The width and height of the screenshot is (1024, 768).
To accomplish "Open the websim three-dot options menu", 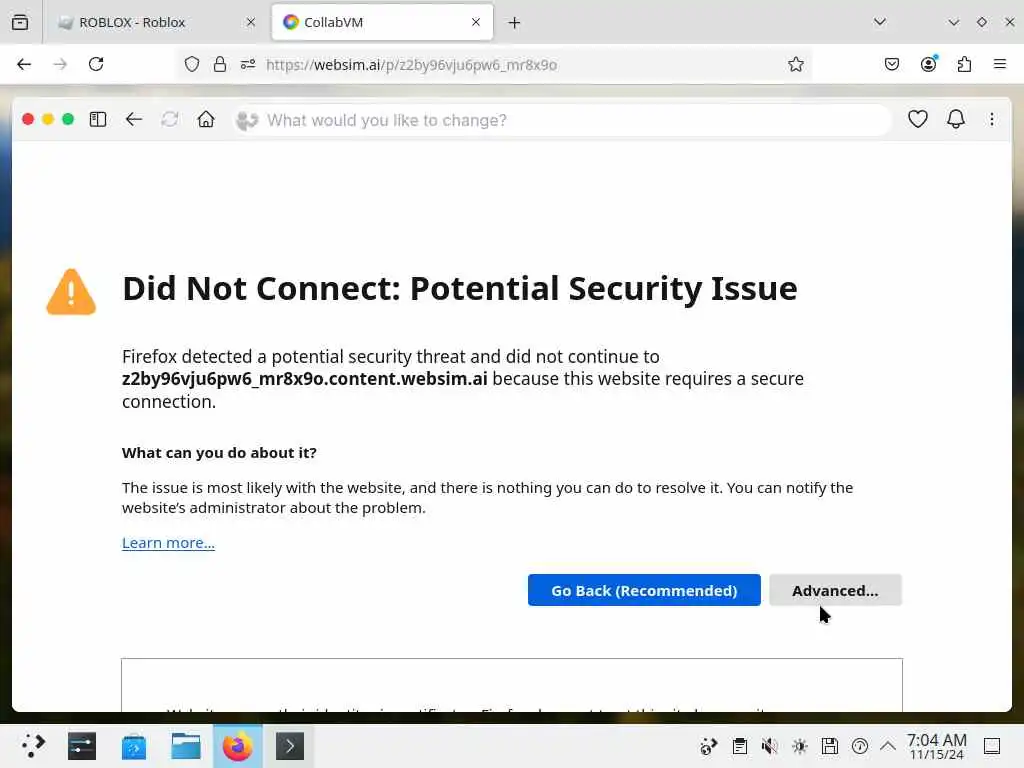I will [991, 120].
